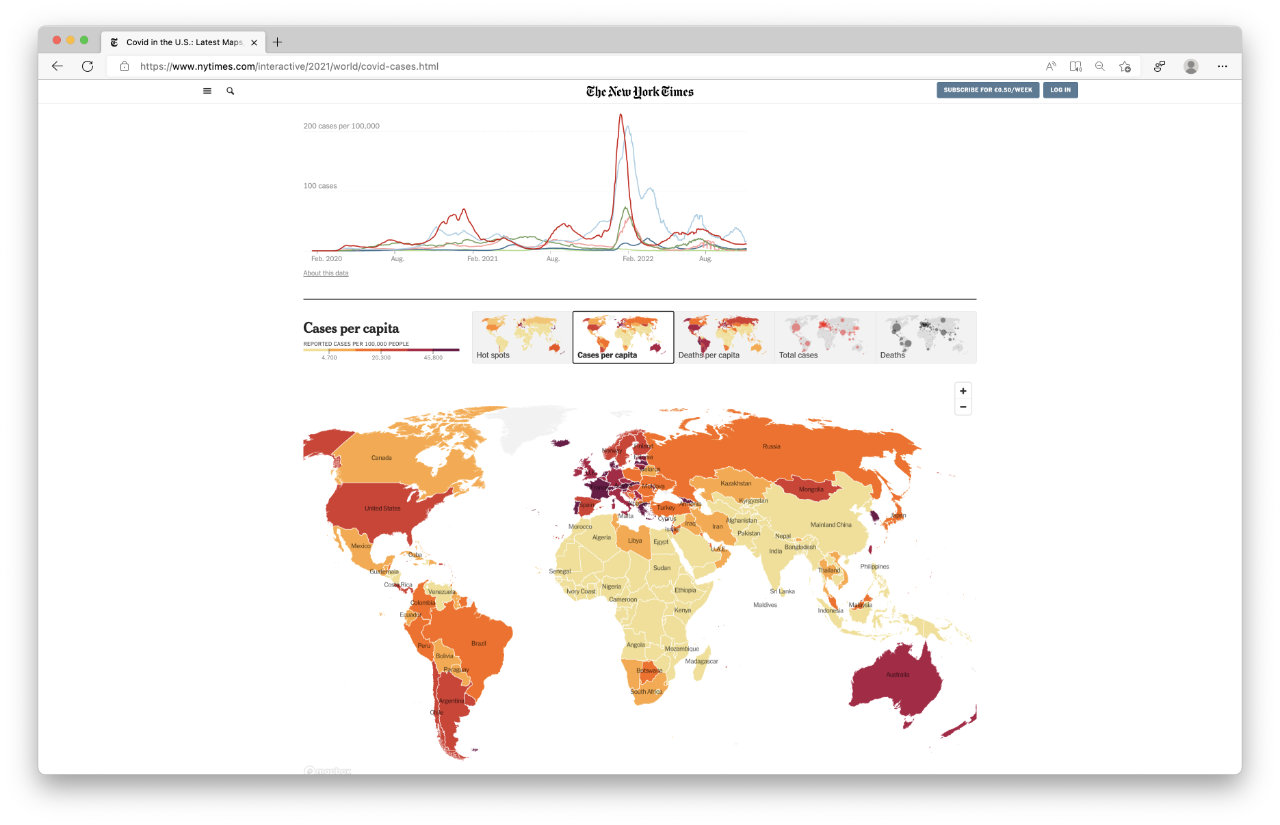The height and width of the screenshot is (825, 1280).
Task: Show the Total cases map
Action: (x=825, y=337)
